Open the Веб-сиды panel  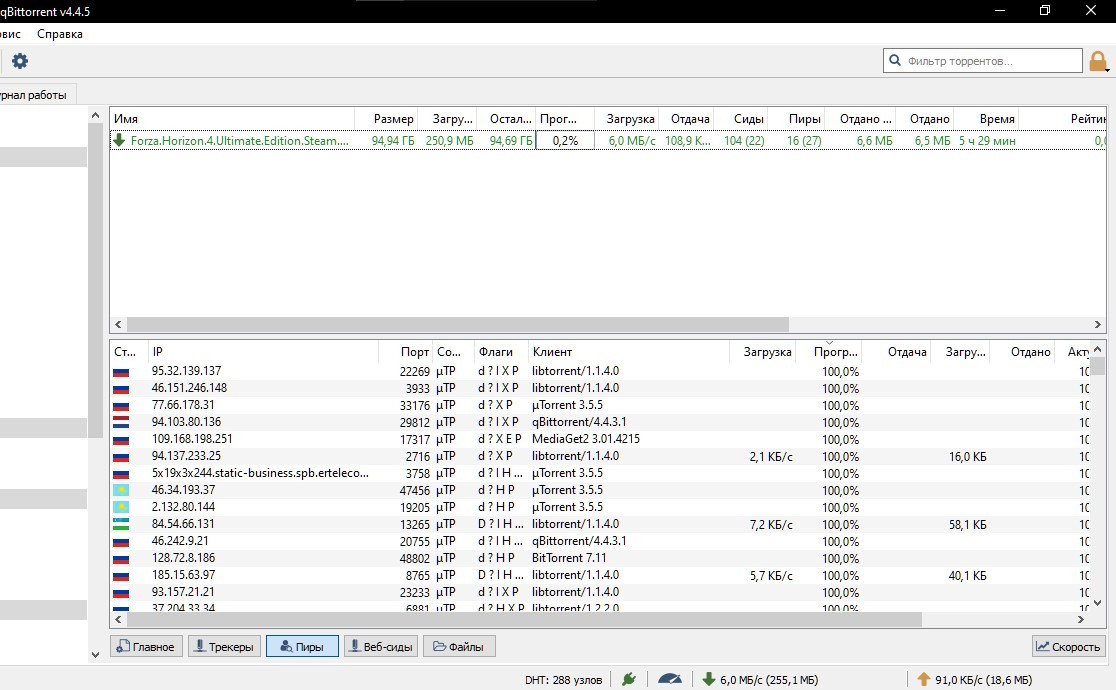tap(380, 646)
